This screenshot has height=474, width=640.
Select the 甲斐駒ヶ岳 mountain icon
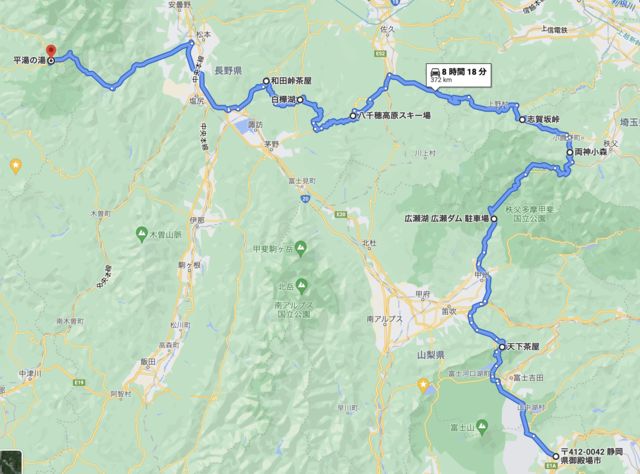(x=301, y=247)
